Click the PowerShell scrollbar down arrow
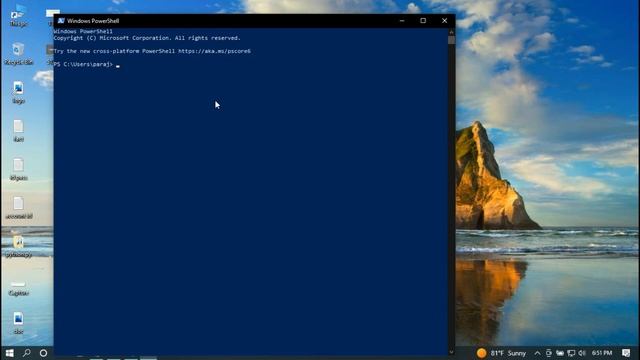The image size is (640, 360). pos(451,352)
